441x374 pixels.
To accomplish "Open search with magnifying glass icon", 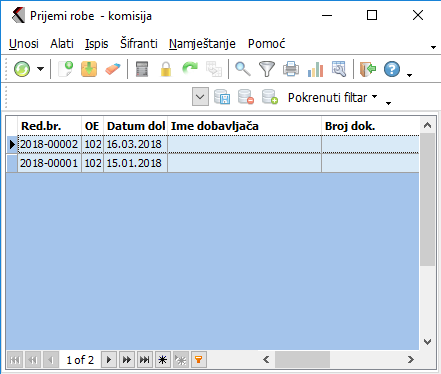I will click(x=243, y=69).
